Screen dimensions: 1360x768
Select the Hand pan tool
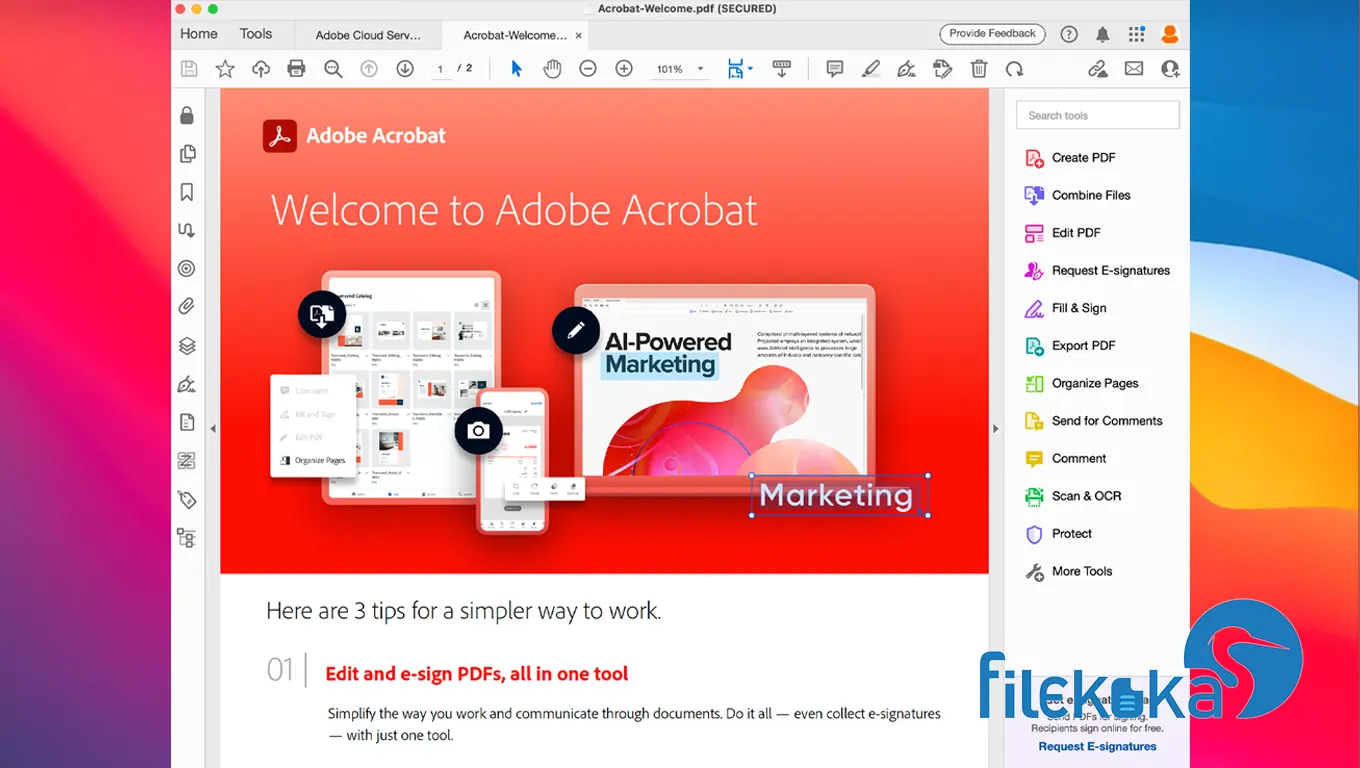[552, 69]
